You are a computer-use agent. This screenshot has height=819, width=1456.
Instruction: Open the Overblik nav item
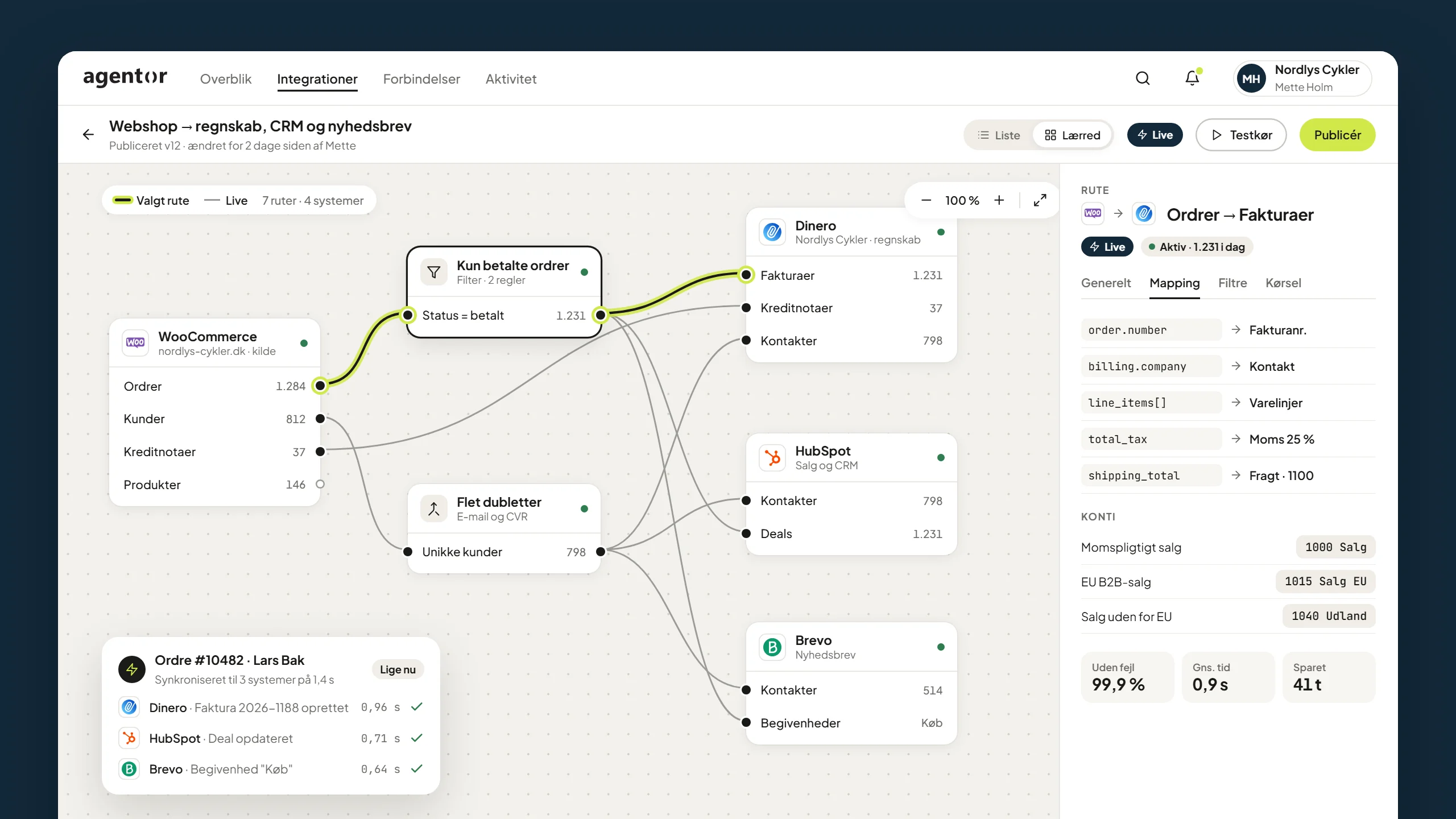[x=226, y=79]
